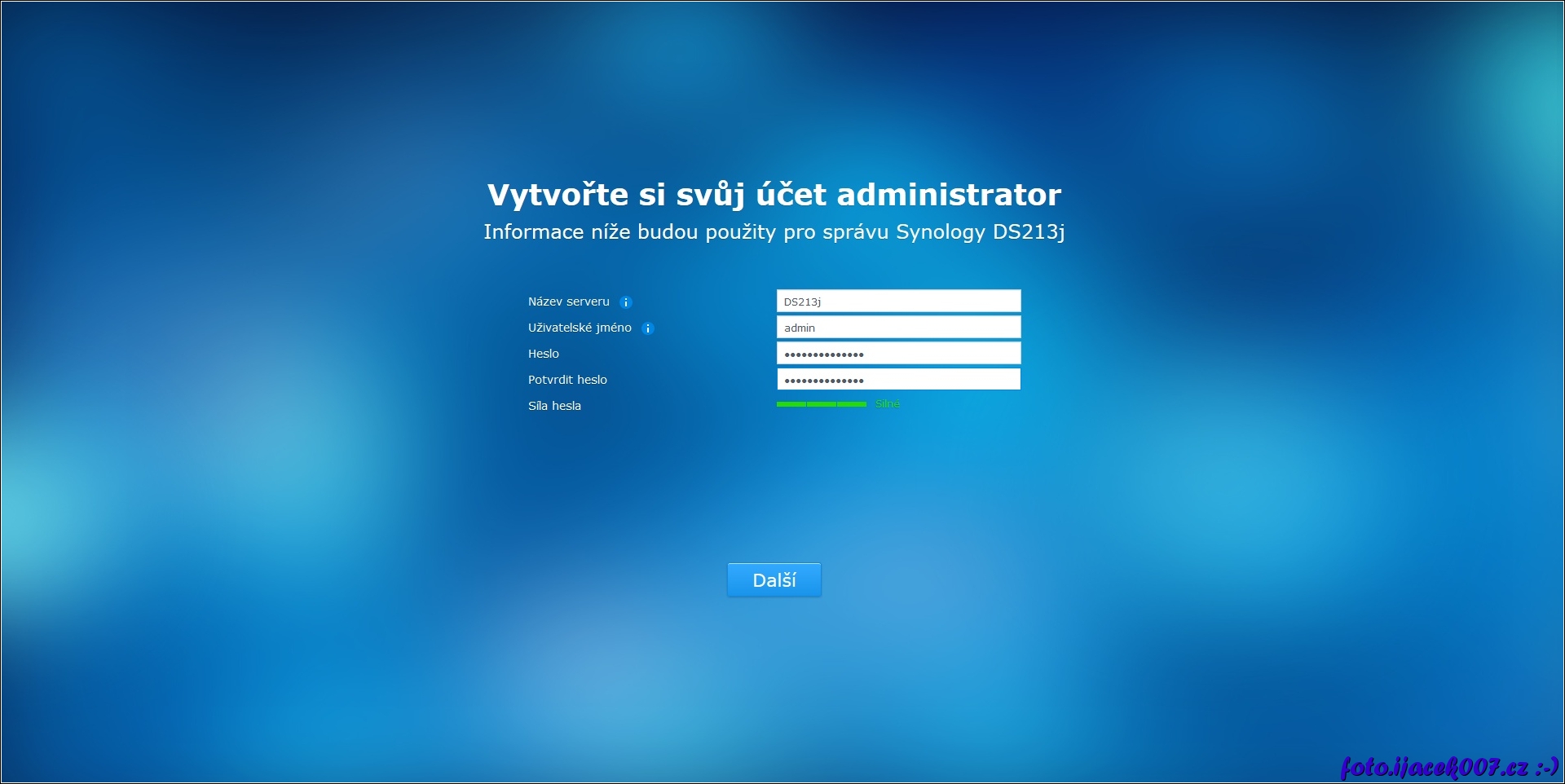Click the Síla hesla label text

click(554, 406)
